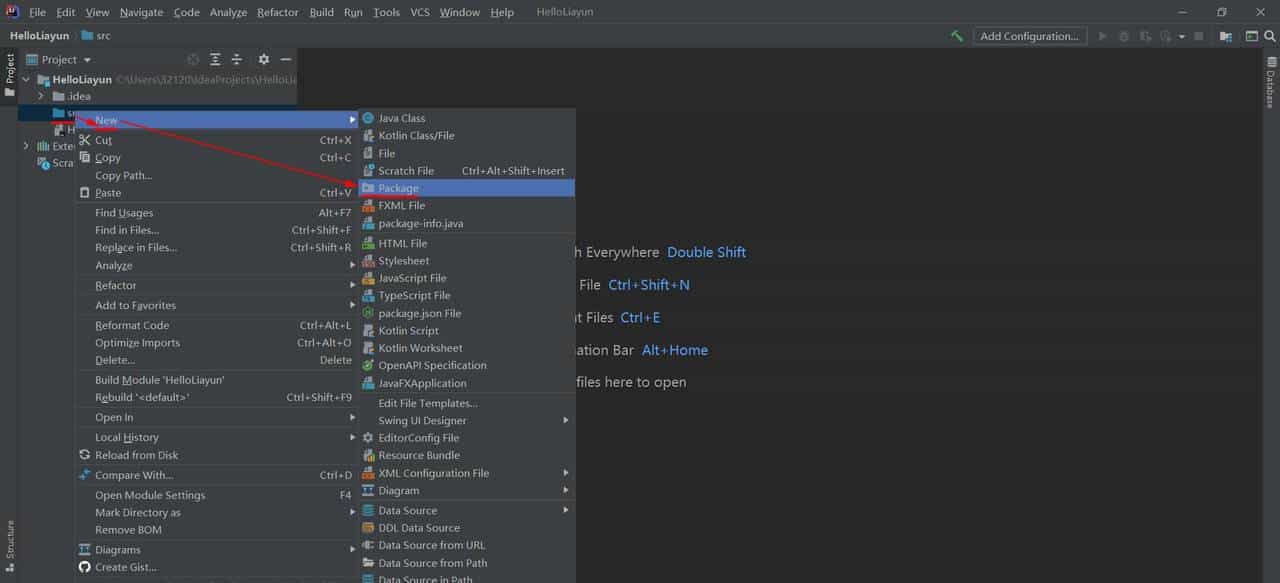Click the Add Configuration button
The width and height of the screenshot is (1280, 583).
(x=1030, y=35)
